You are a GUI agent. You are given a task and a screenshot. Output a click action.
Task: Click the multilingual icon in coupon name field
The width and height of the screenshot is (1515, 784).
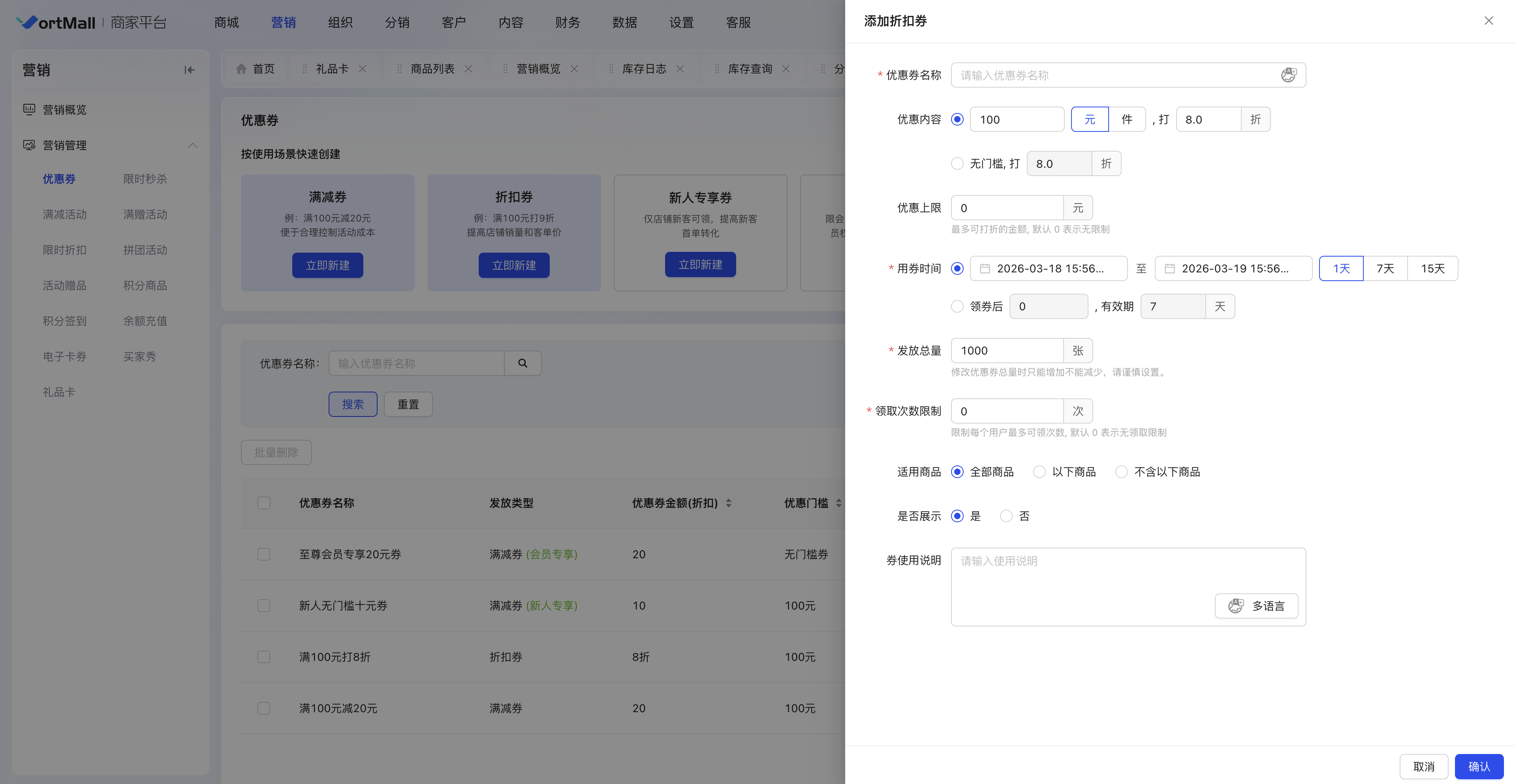1288,75
